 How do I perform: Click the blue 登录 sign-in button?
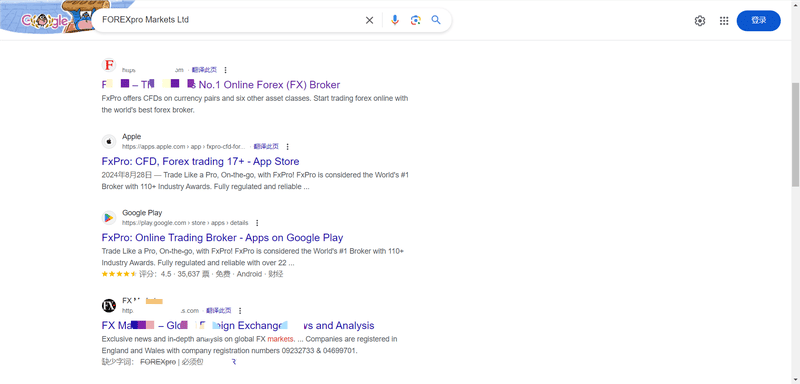tap(758, 21)
